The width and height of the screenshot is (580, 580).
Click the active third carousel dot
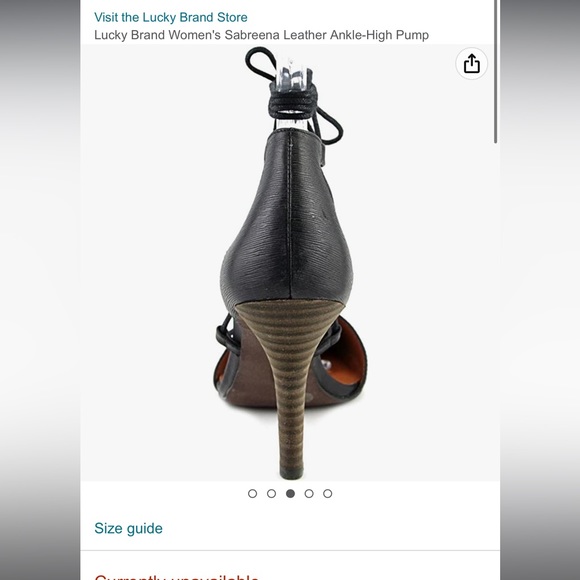(290, 493)
